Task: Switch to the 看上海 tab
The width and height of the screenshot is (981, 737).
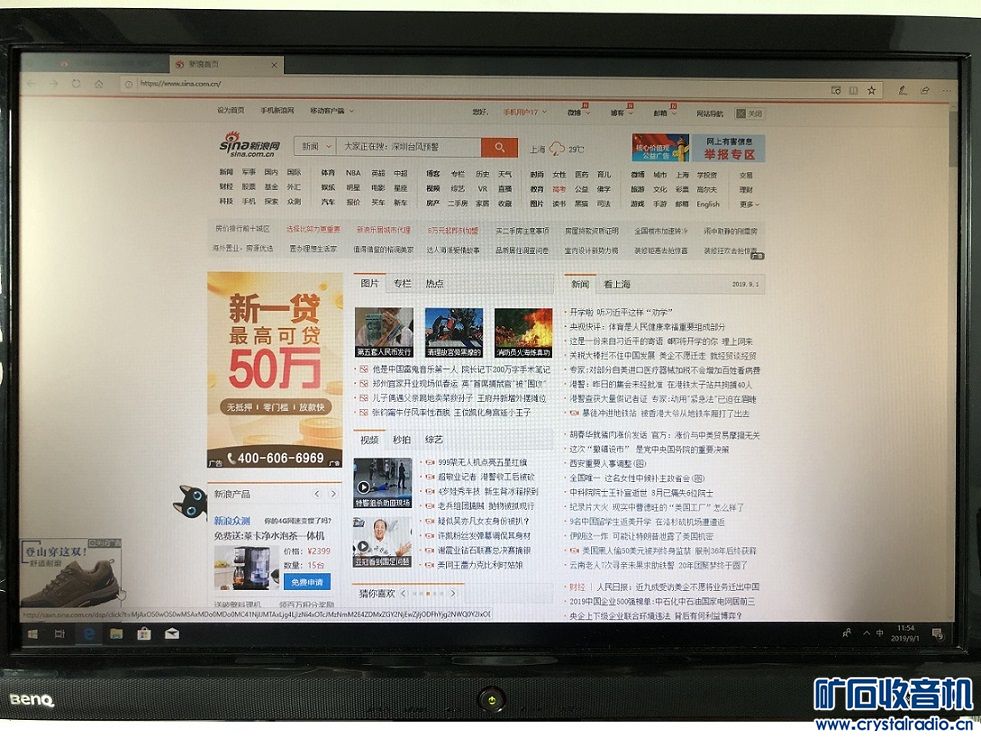Action: click(616, 284)
